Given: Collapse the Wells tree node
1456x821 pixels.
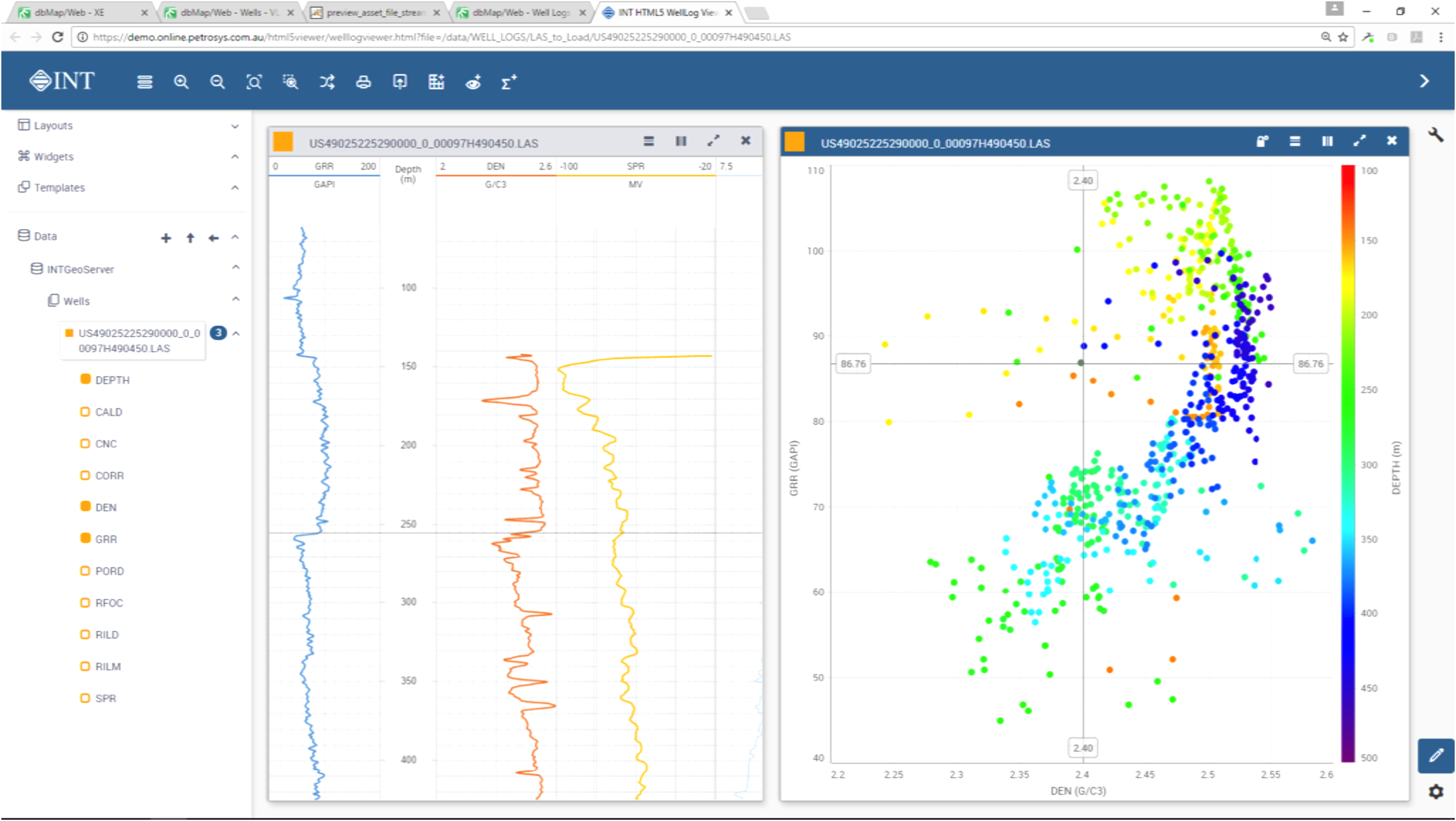Looking at the screenshot, I should tap(236, 299).
